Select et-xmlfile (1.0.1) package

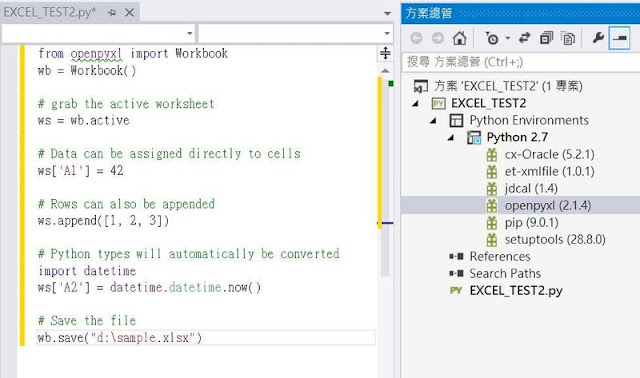pyautogui.click(x=549, y=171)
